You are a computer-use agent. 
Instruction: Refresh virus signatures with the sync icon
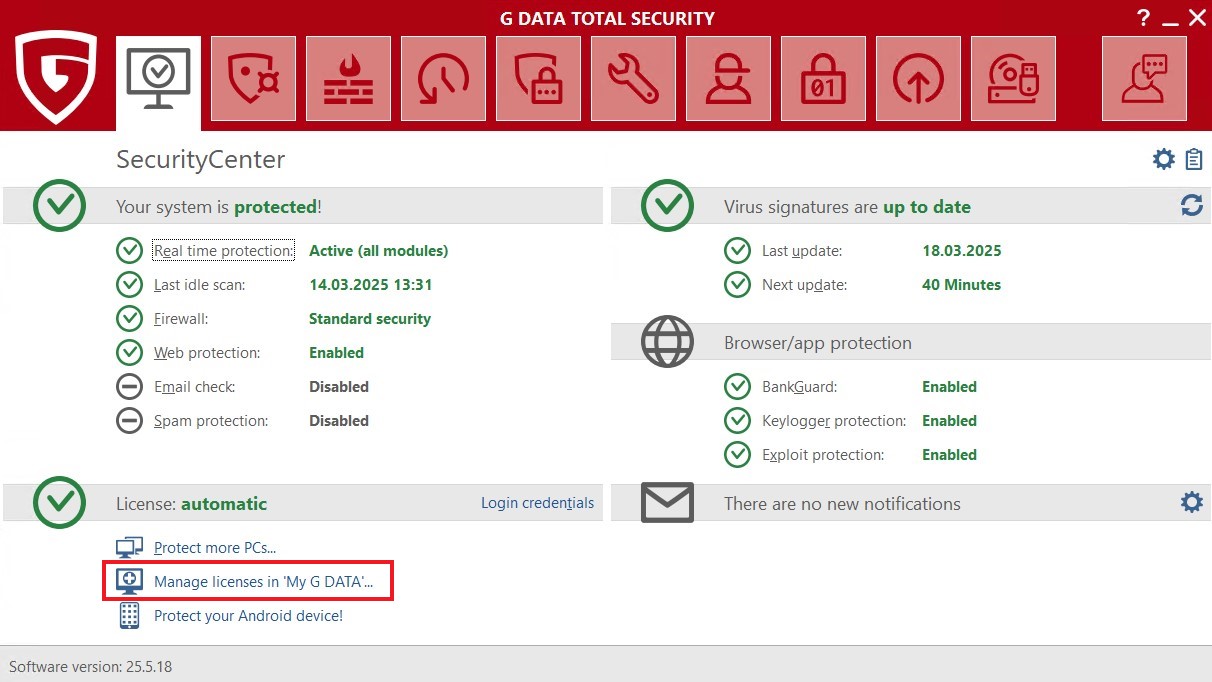point(1191,205)
